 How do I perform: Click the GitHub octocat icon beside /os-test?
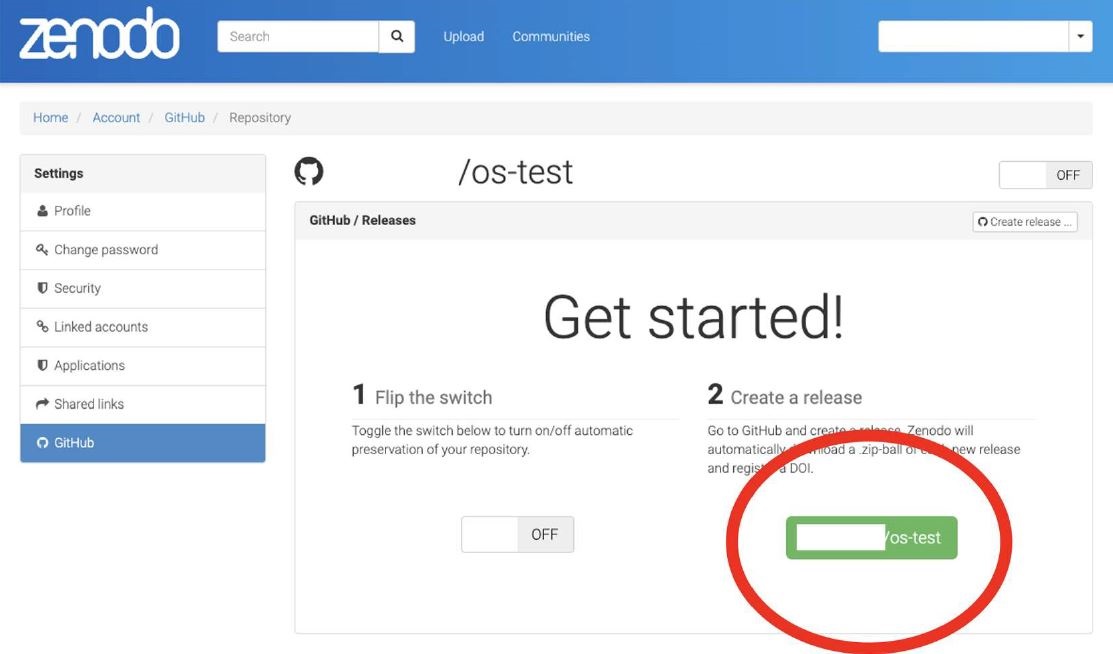coord(309,172)
